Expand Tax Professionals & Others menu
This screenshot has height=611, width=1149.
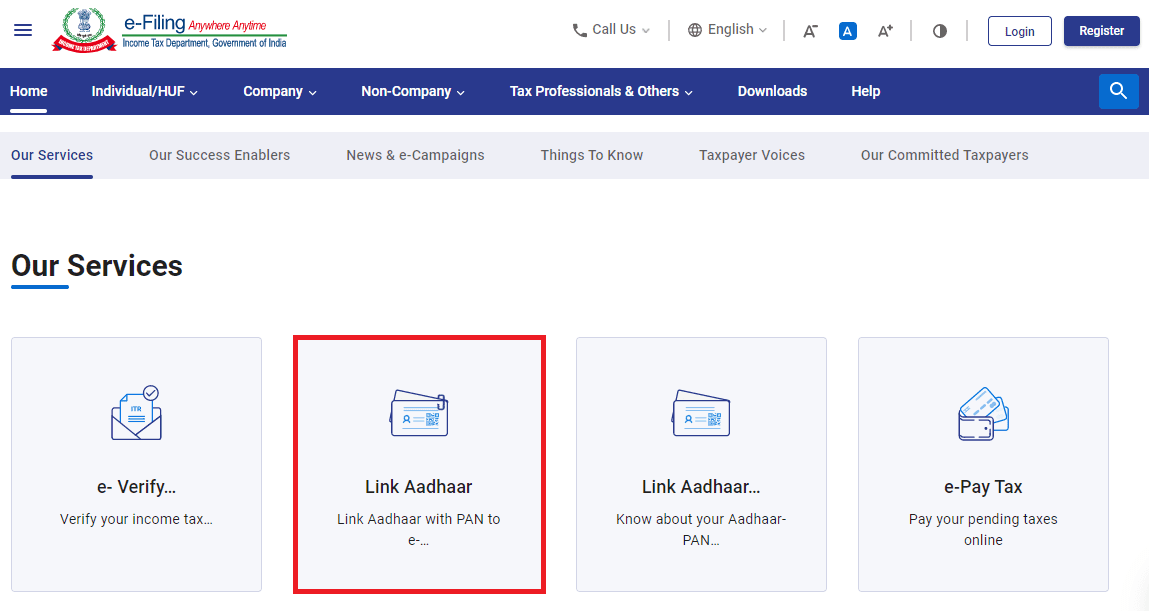pos(602,92)
